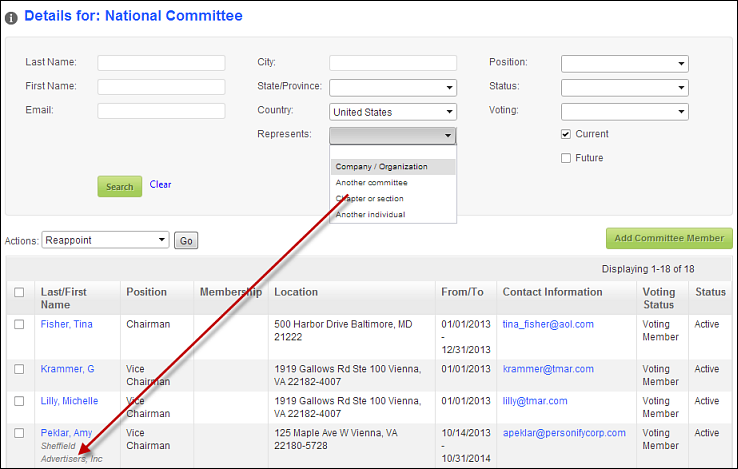This screenshot has height=469, width=738.
Task: Tick the checkbox next to Krammer, G
Action: tap(19, 369)
